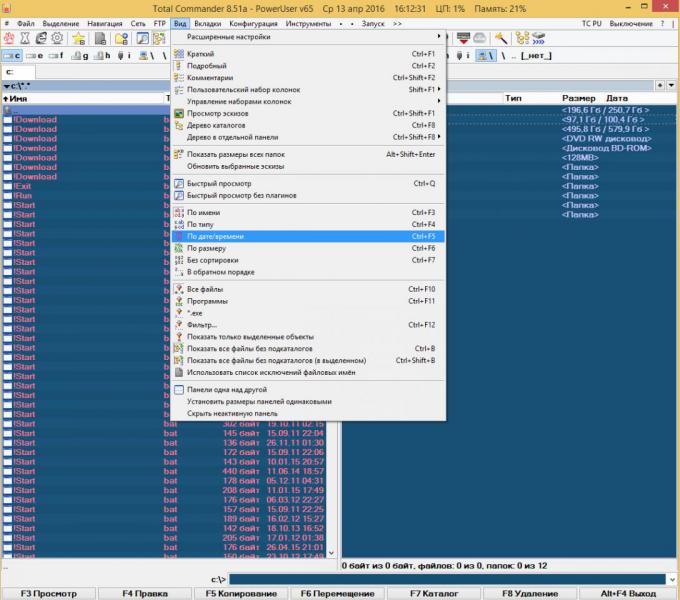Toggle Быстрый просмотр без плагинов
Image resolution: width=680 pixels, height=600 pixels.
(308, 196)
